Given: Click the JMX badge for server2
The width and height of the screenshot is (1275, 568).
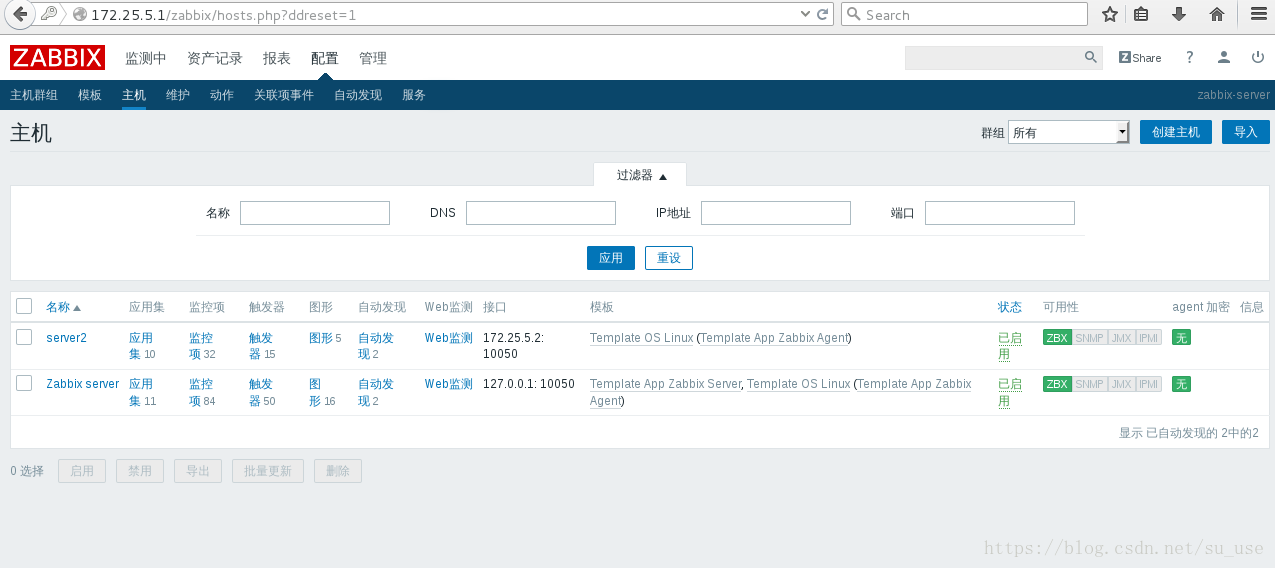Looking at the screenshot, I should (1122, 338).
